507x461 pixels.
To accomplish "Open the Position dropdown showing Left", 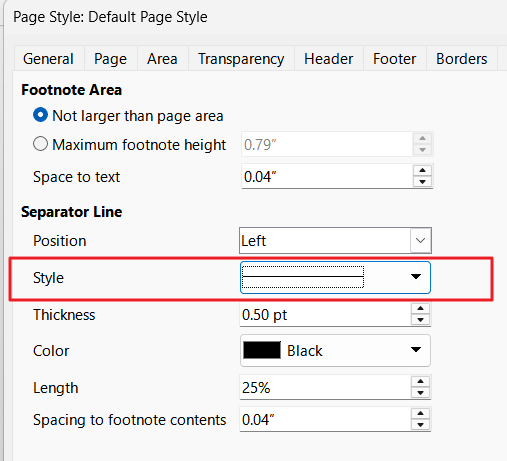I will pos(335,240).
